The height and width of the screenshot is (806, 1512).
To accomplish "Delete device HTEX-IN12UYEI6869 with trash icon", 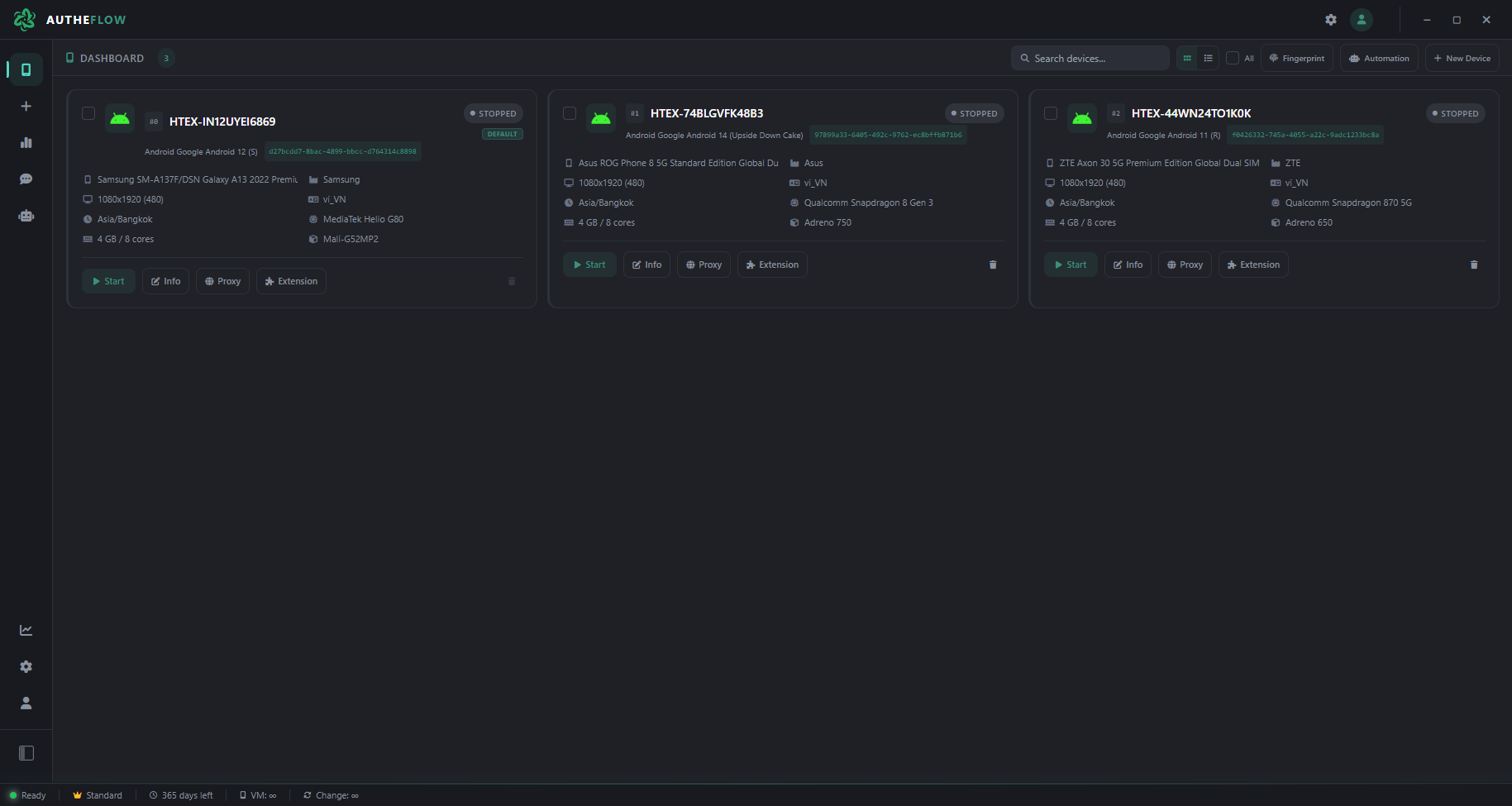I will click(512, 281).
